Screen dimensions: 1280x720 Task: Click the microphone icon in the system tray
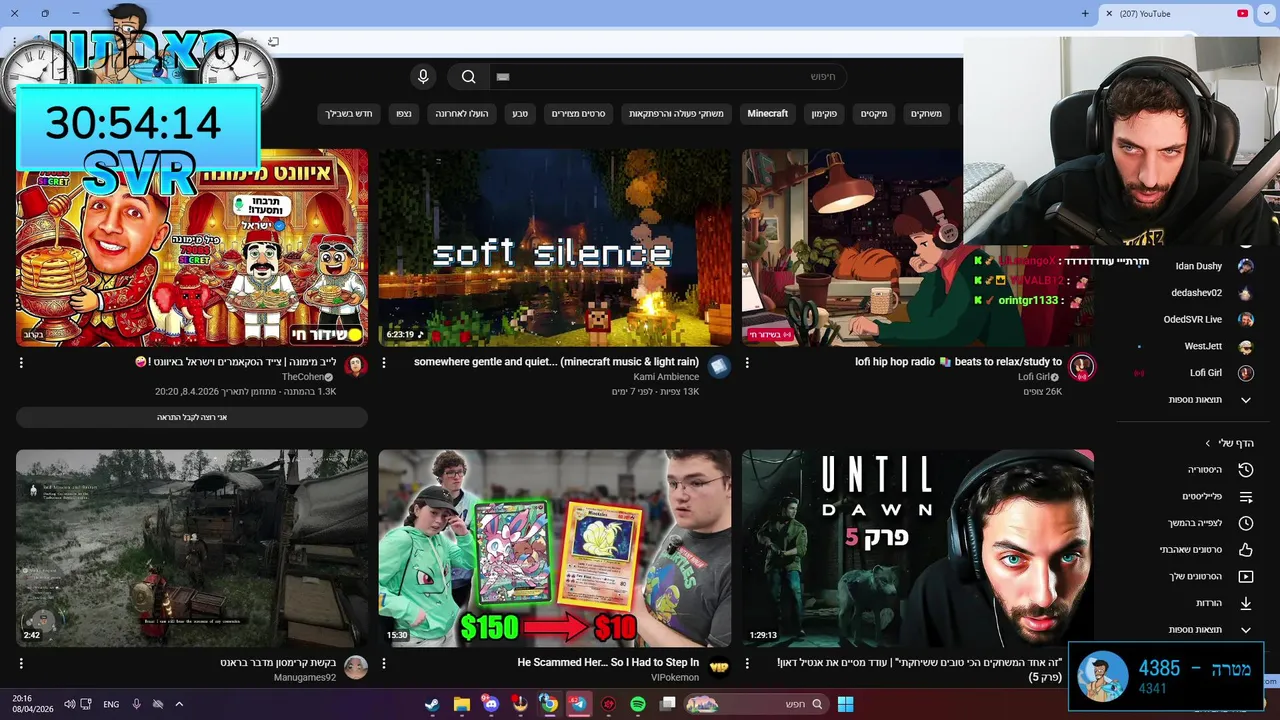137,704
